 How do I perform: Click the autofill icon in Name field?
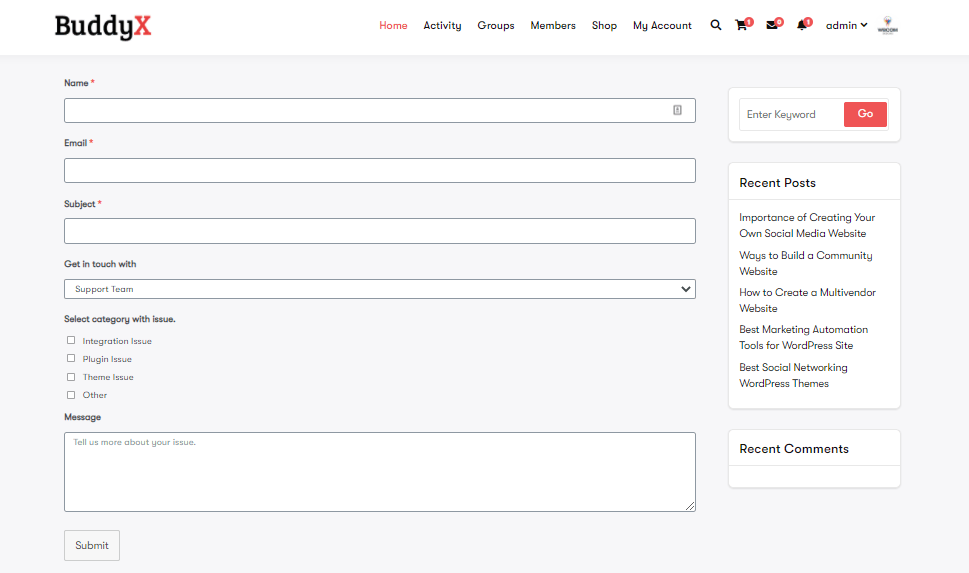[x=677, y=110]
